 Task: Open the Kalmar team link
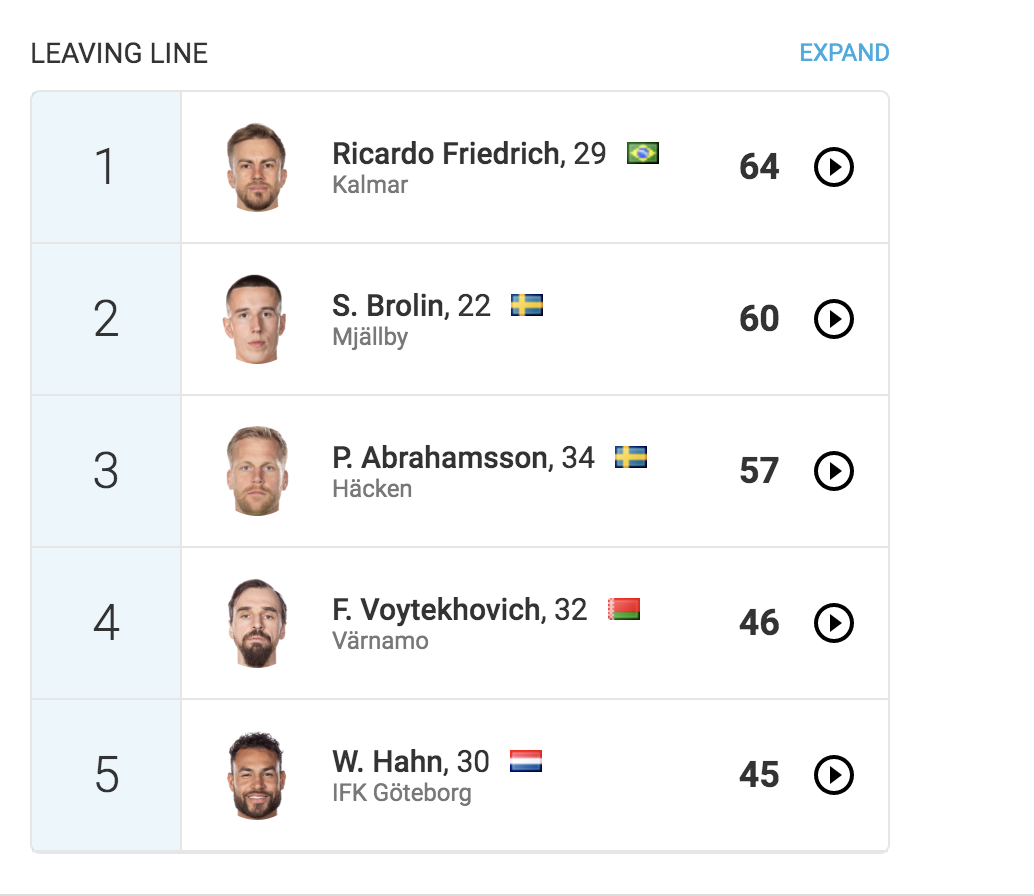click(370, 185)
